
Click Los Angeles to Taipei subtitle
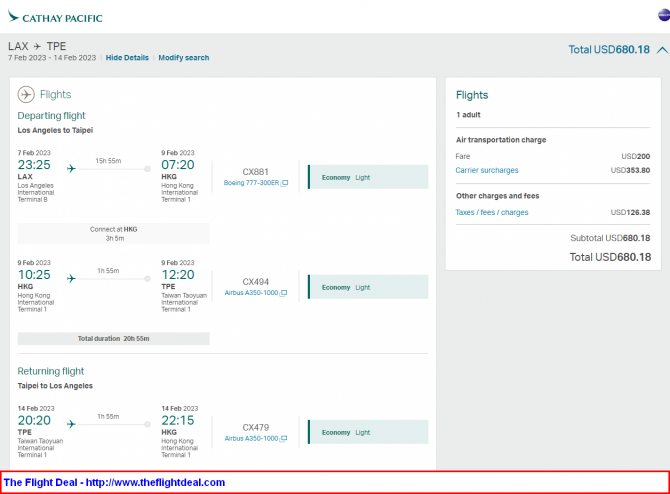point(55,130)
